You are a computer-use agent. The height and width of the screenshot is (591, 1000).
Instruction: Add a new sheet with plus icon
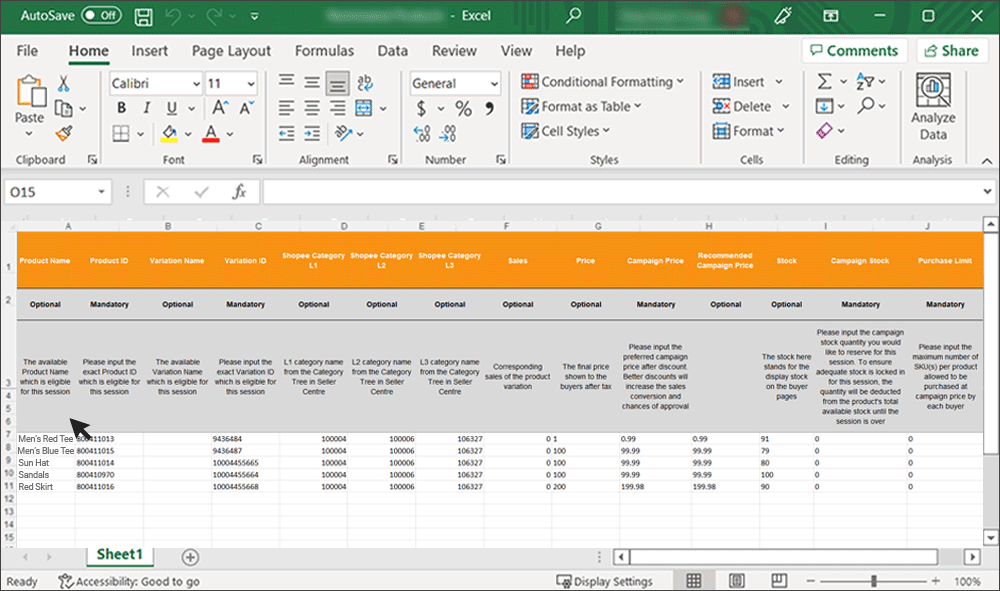click(x=190, y=557)
